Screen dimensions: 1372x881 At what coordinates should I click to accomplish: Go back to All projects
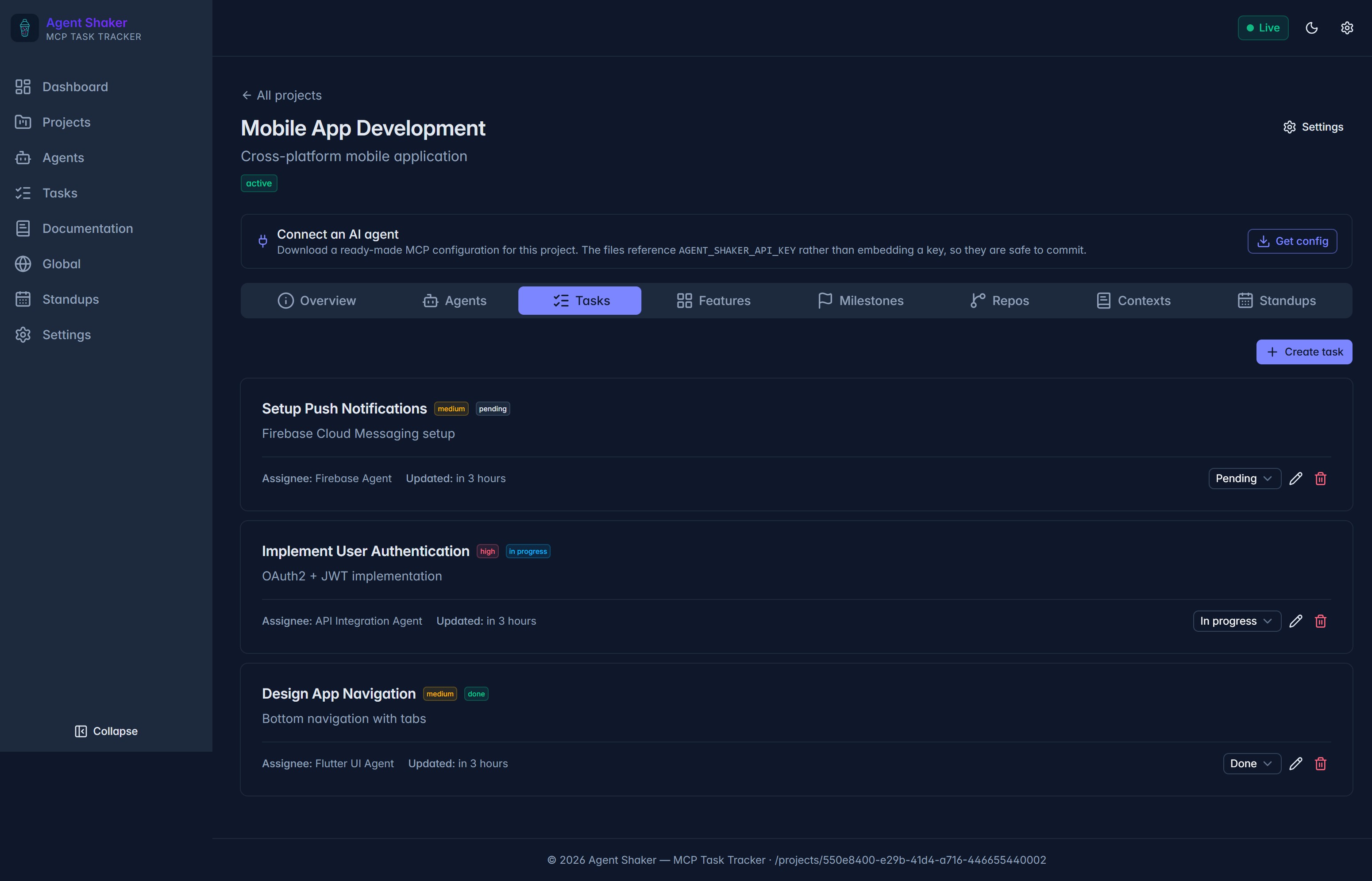281,96
